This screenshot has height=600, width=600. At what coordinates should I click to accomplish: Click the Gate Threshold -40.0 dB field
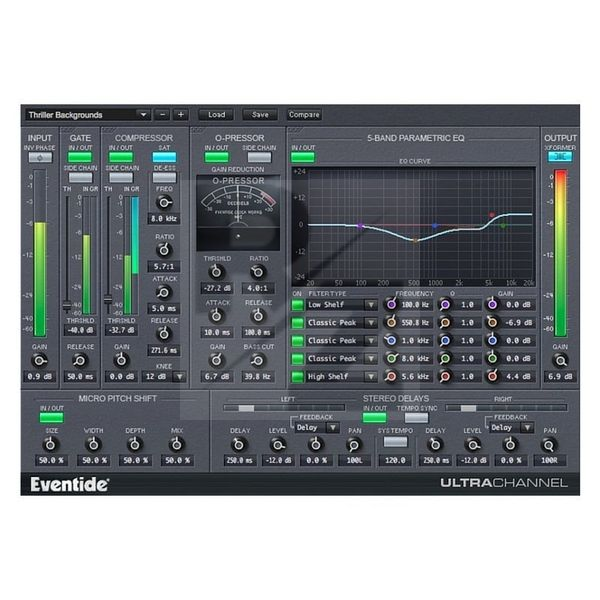coord(80,330)
